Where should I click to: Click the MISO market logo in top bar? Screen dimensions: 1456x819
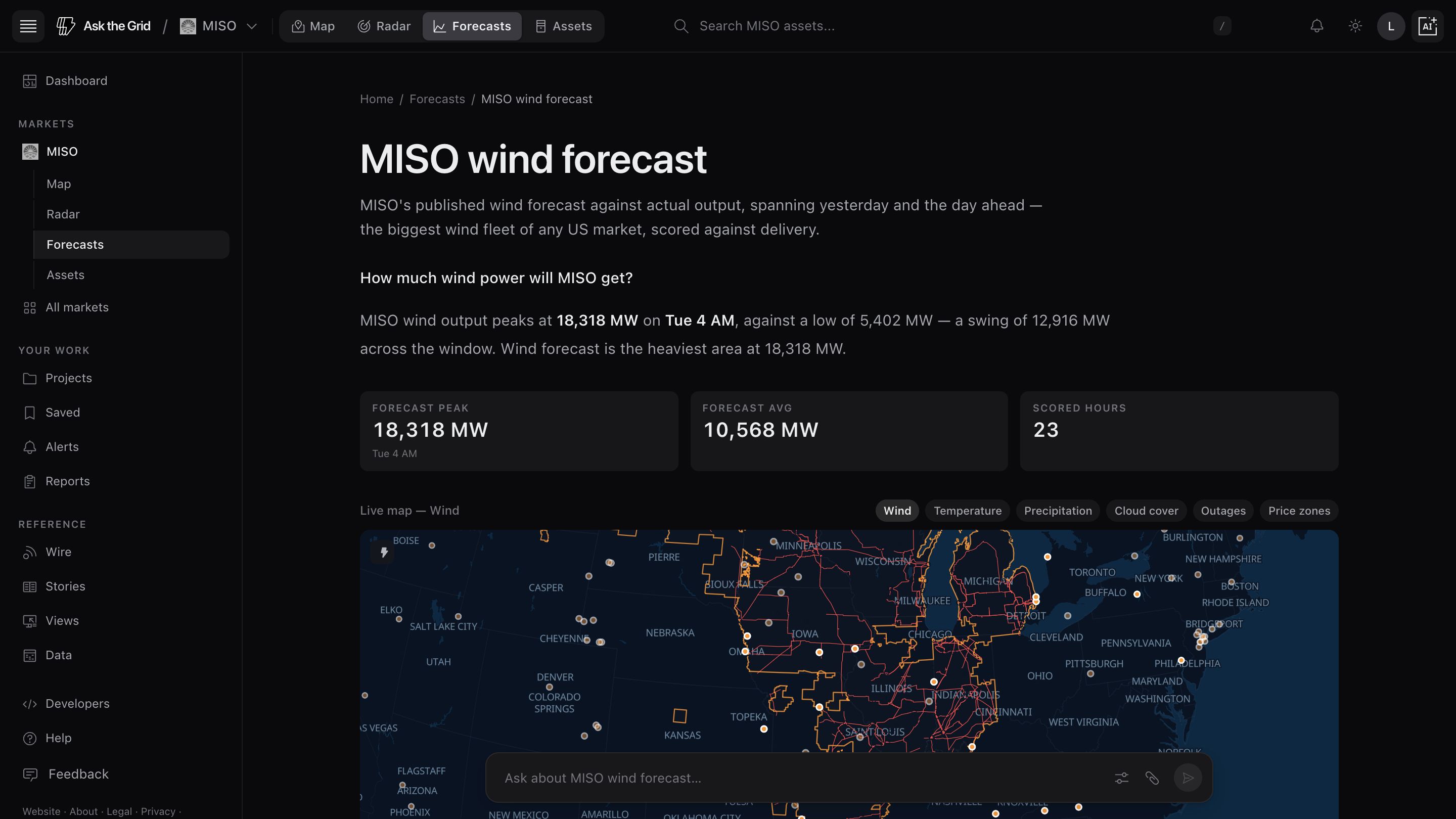click(188, 26)
